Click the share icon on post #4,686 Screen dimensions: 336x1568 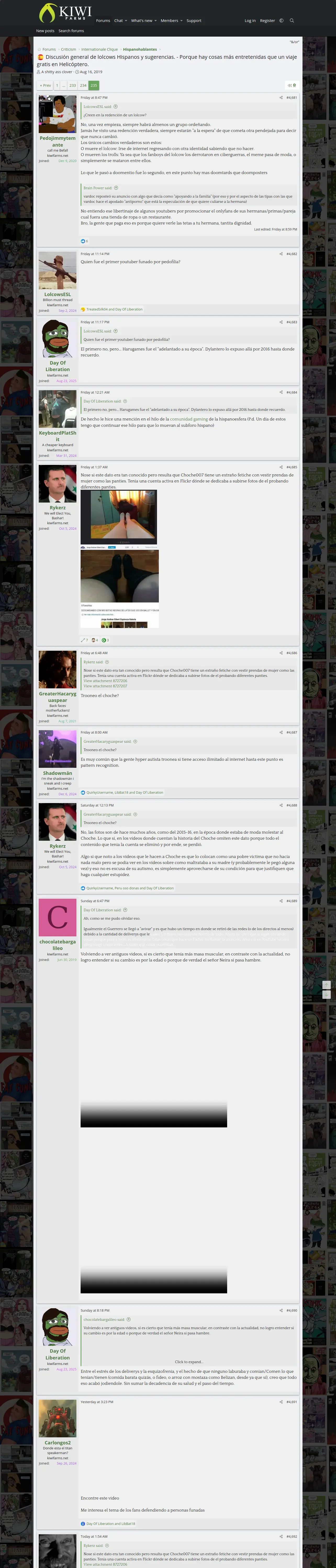(x=281, y=653)
